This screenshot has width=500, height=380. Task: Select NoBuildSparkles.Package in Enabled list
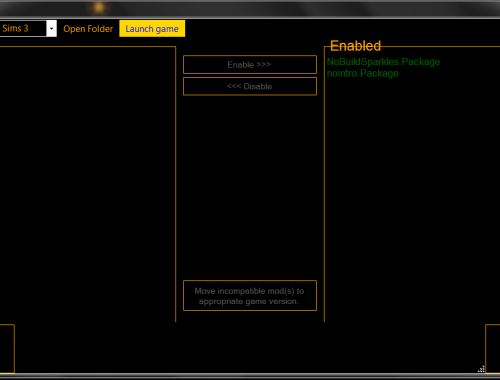click(383, 62)
